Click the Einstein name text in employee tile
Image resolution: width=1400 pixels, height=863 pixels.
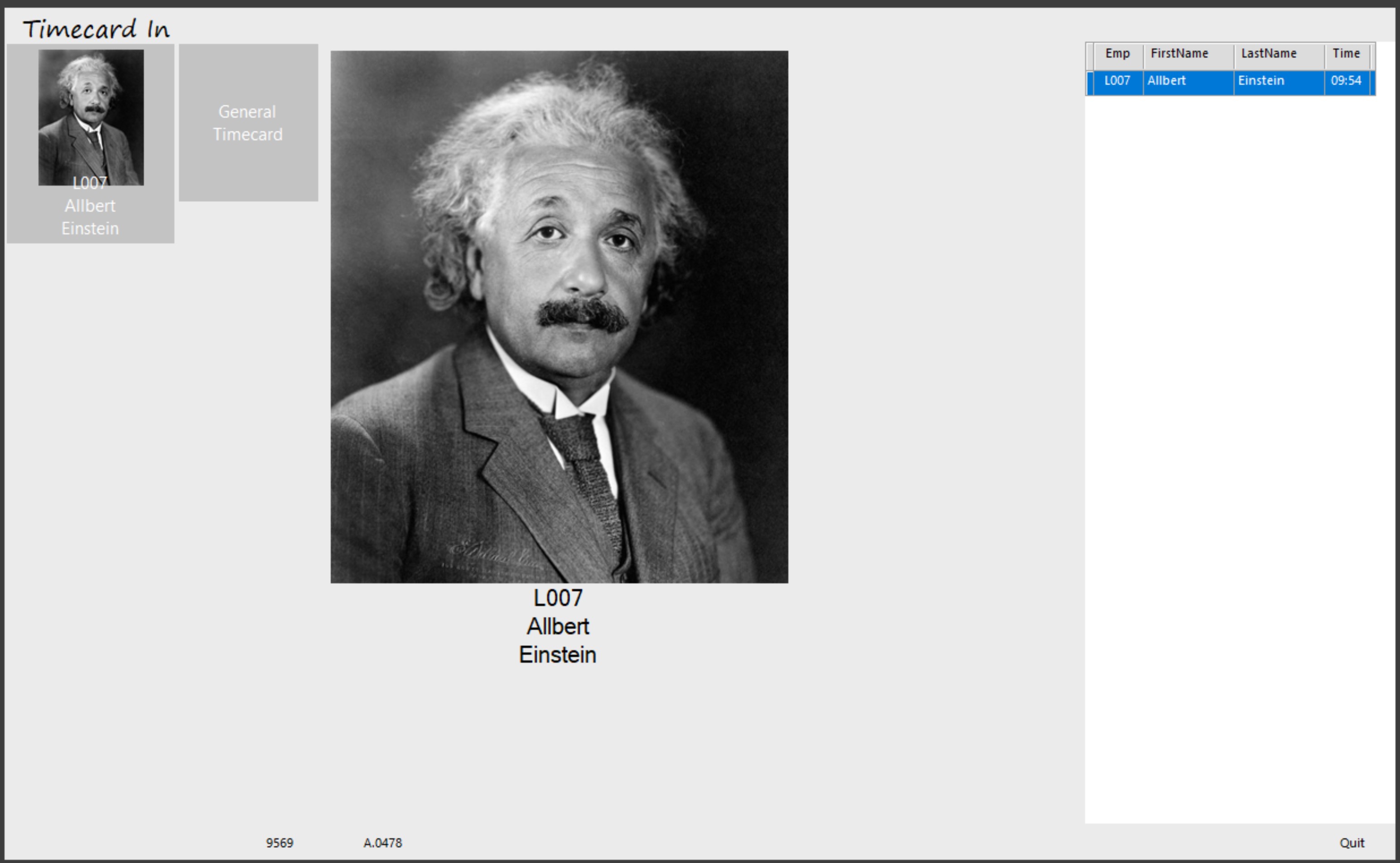point(90,229)
